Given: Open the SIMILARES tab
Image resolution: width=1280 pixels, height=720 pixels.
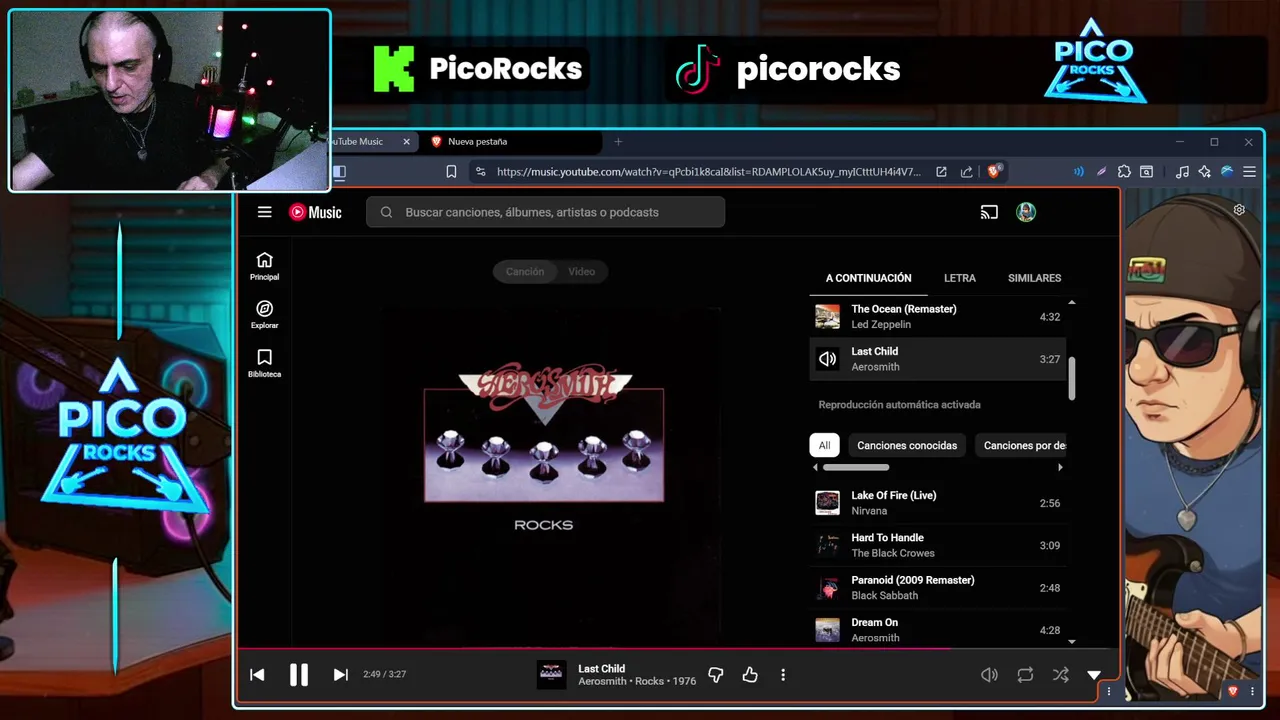Looking at the screenshot, I should [x=1034, y=278].
